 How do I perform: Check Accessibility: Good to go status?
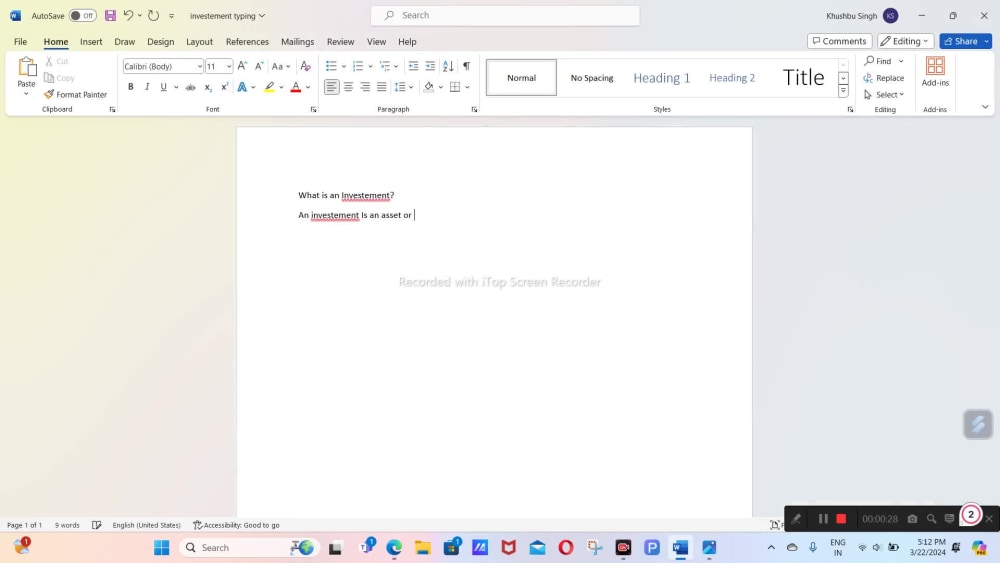tap(237, 525)
